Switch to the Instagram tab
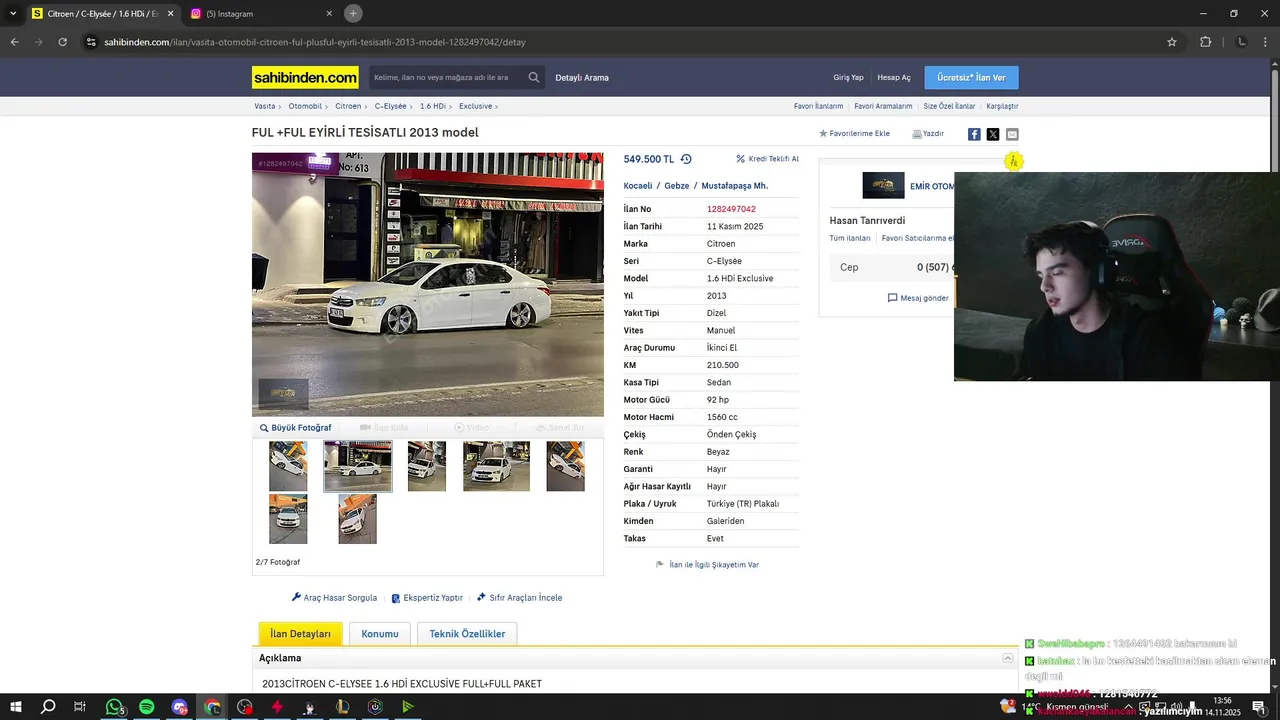Image resolution: width=1280 pixels, height=720 pixels. tap(262, 14)
